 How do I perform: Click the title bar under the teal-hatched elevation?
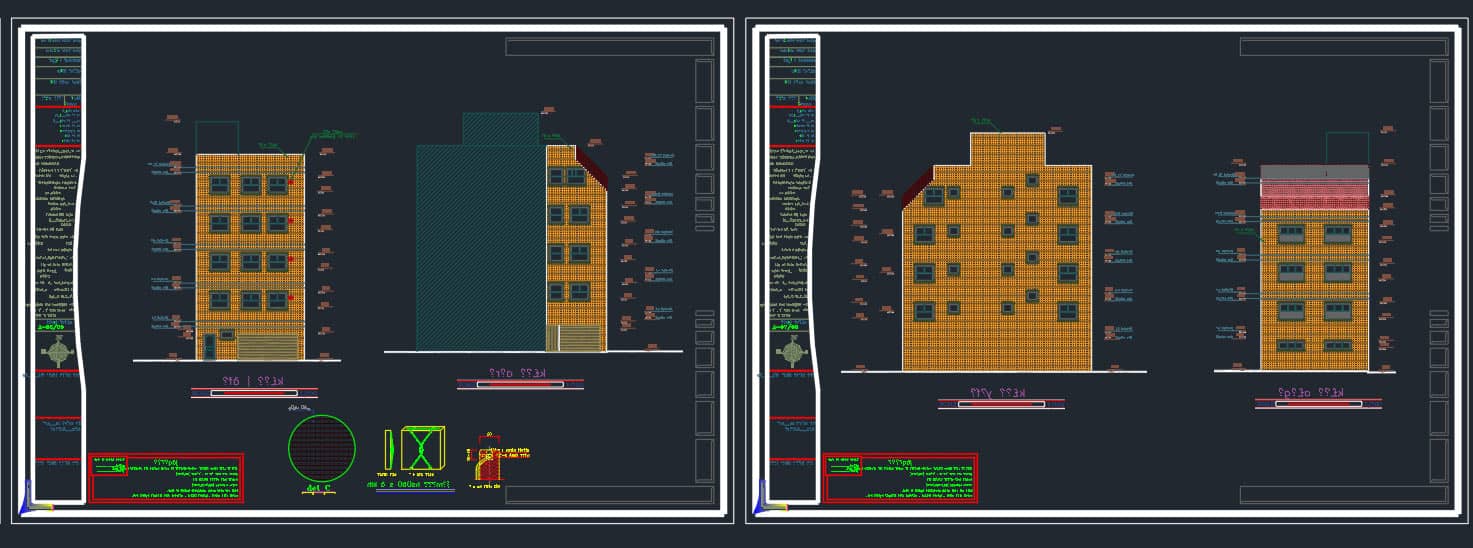pyautogui.click(x=520, y=383)
